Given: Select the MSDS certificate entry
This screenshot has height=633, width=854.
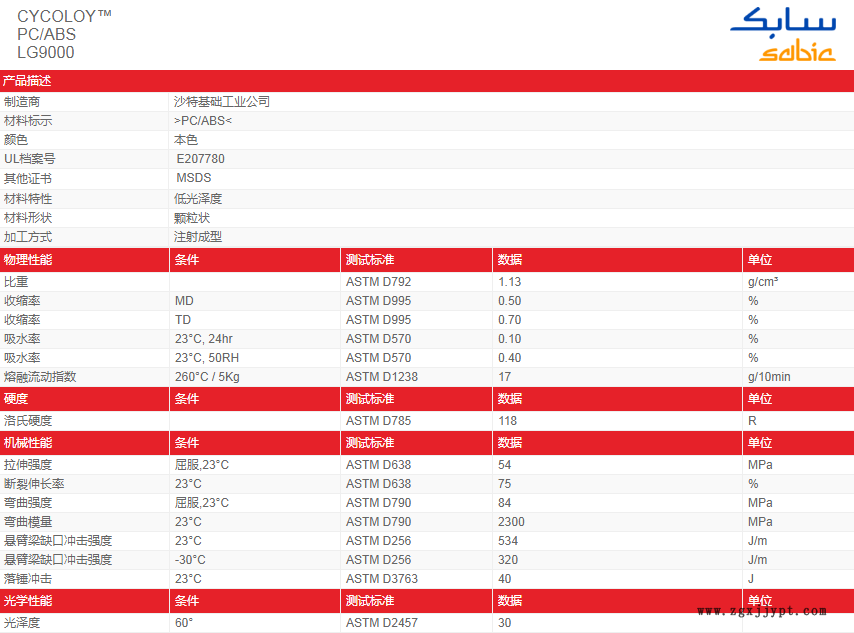Looking at the screenshot, I should click(x=194, y=178).
